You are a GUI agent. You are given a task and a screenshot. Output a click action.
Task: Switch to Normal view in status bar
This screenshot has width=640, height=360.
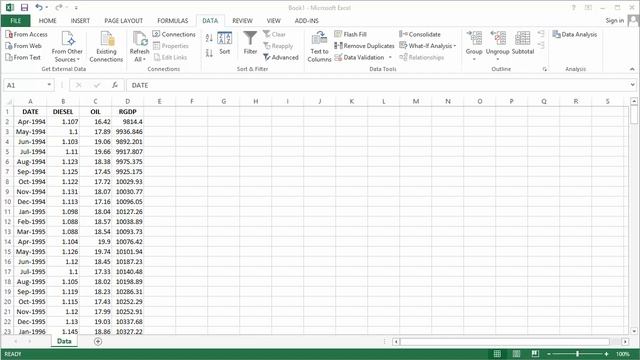(x=497, y=354)
